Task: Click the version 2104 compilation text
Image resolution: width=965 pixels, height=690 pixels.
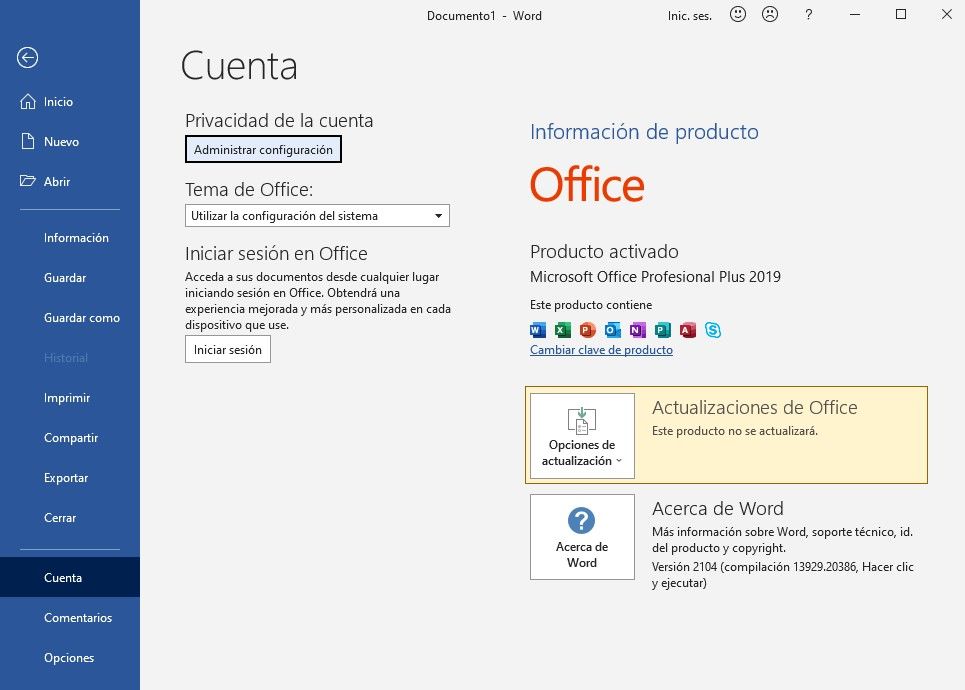Action: (782, 574)
